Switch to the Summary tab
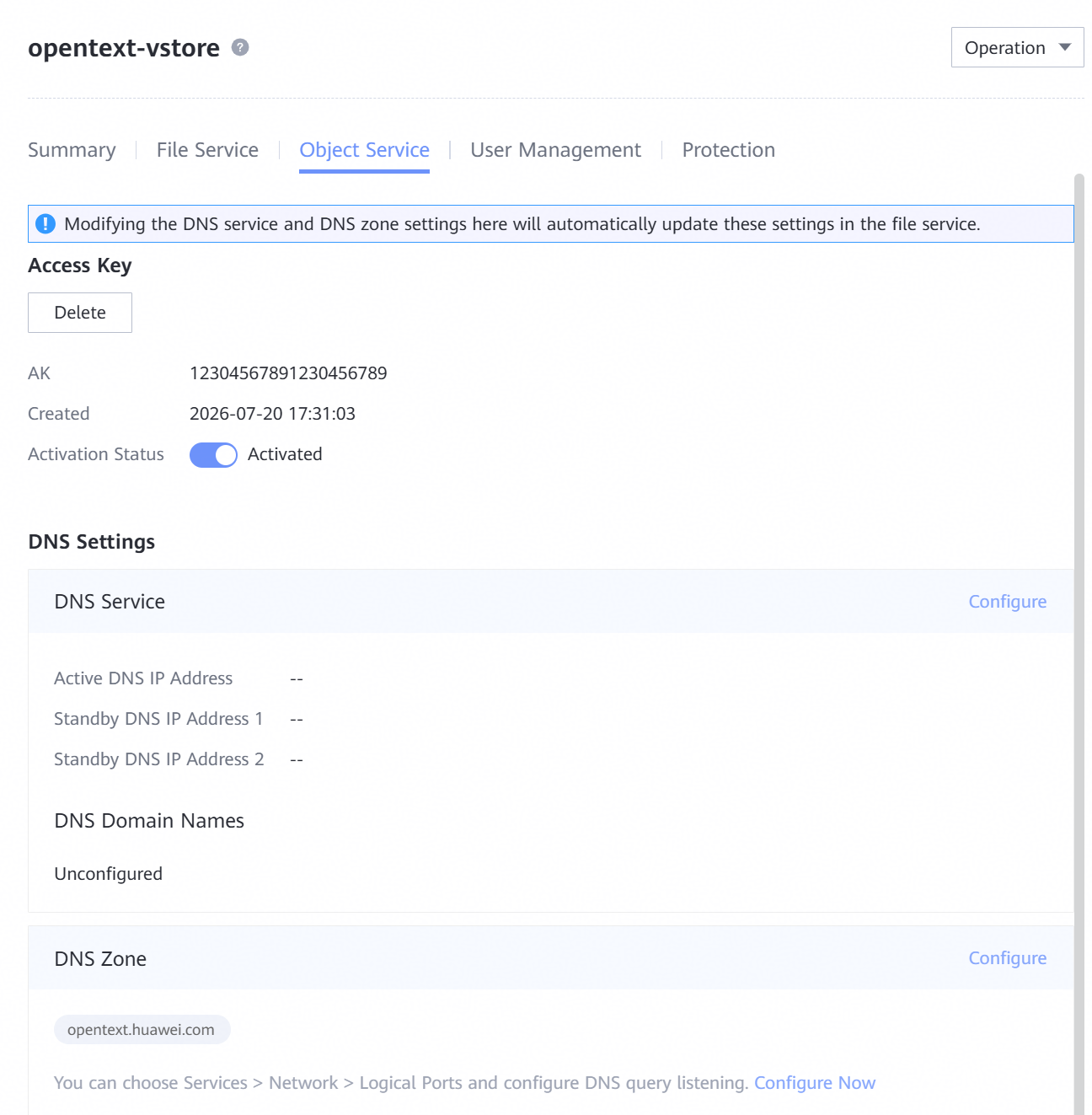 tap(72, 150)
